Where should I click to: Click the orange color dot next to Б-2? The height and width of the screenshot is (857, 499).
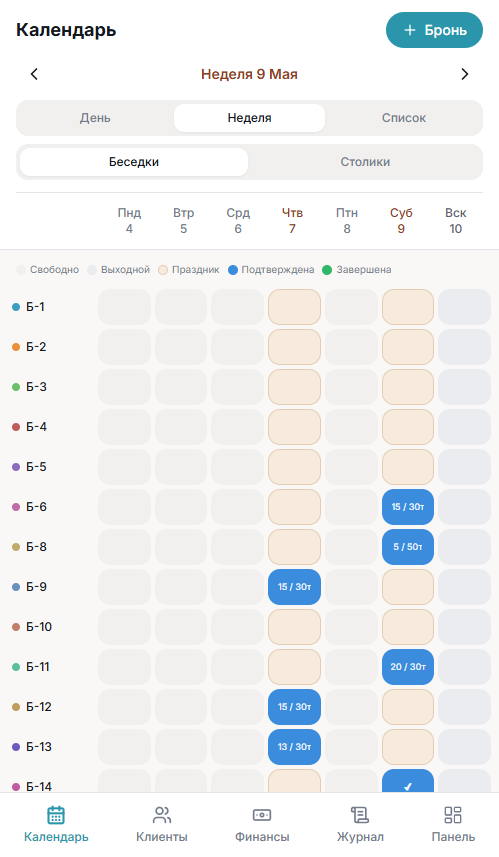click(16, 347)
